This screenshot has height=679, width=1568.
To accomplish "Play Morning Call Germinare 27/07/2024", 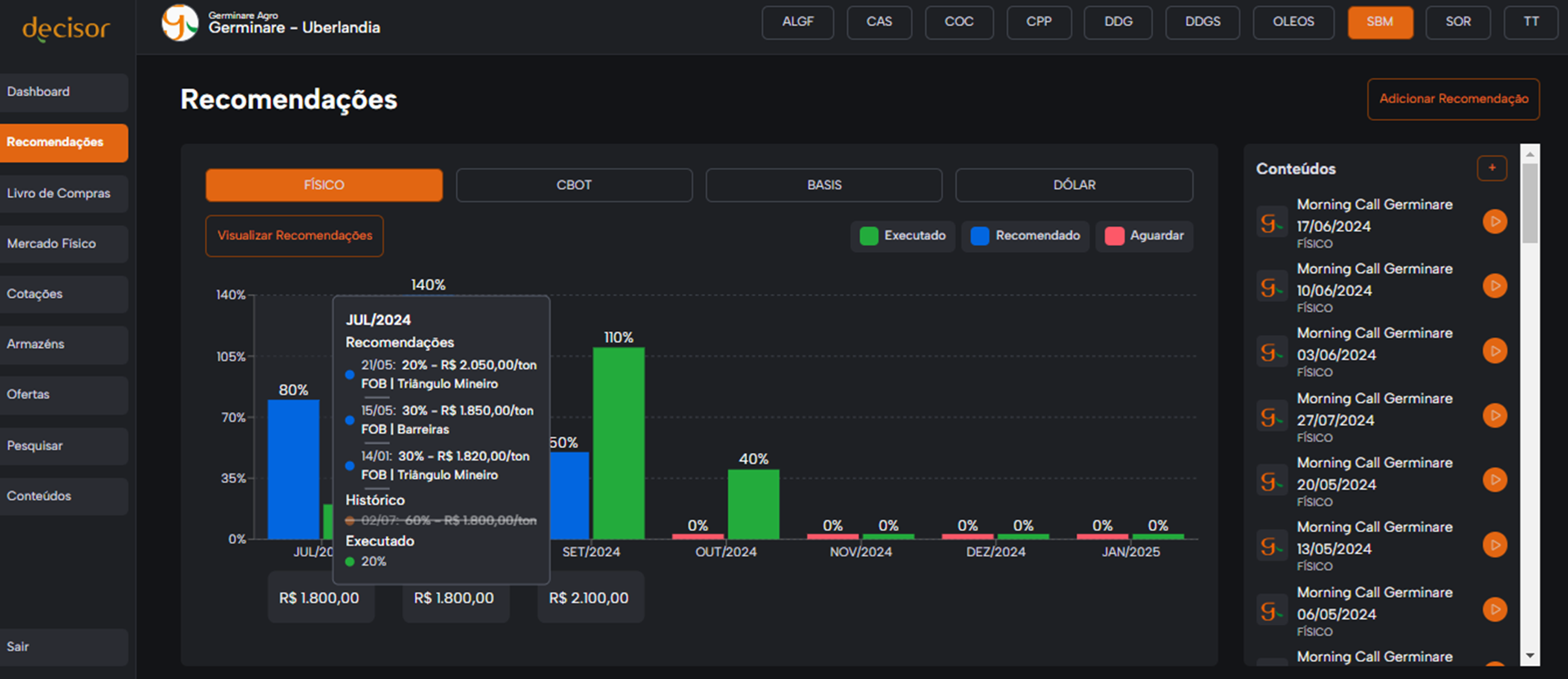I will [x=1495, y=415].
